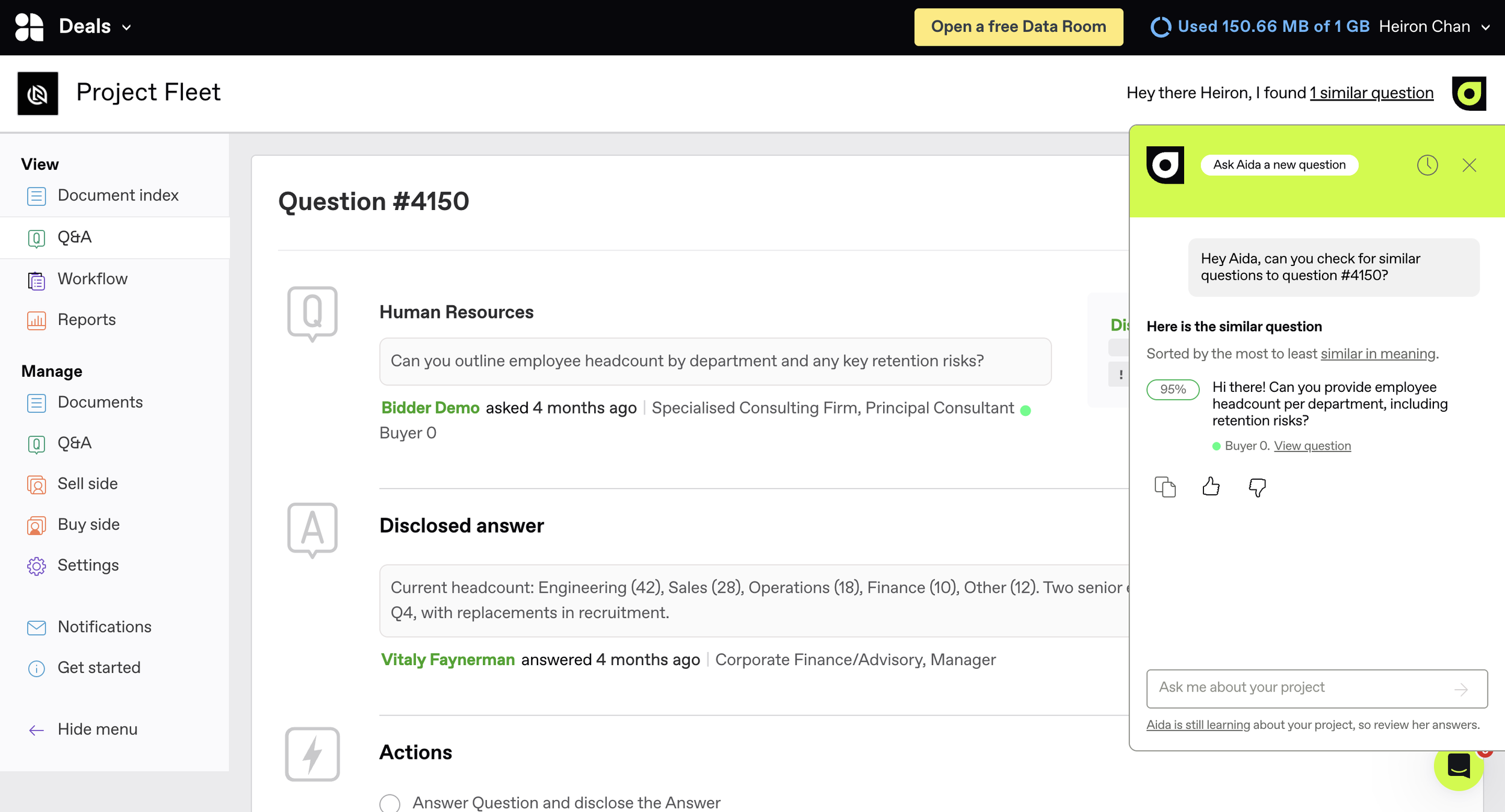Copy Aida's answer with copy icon
The width and height of the screenshot is (1505, 812).
tap(1165, 486)
